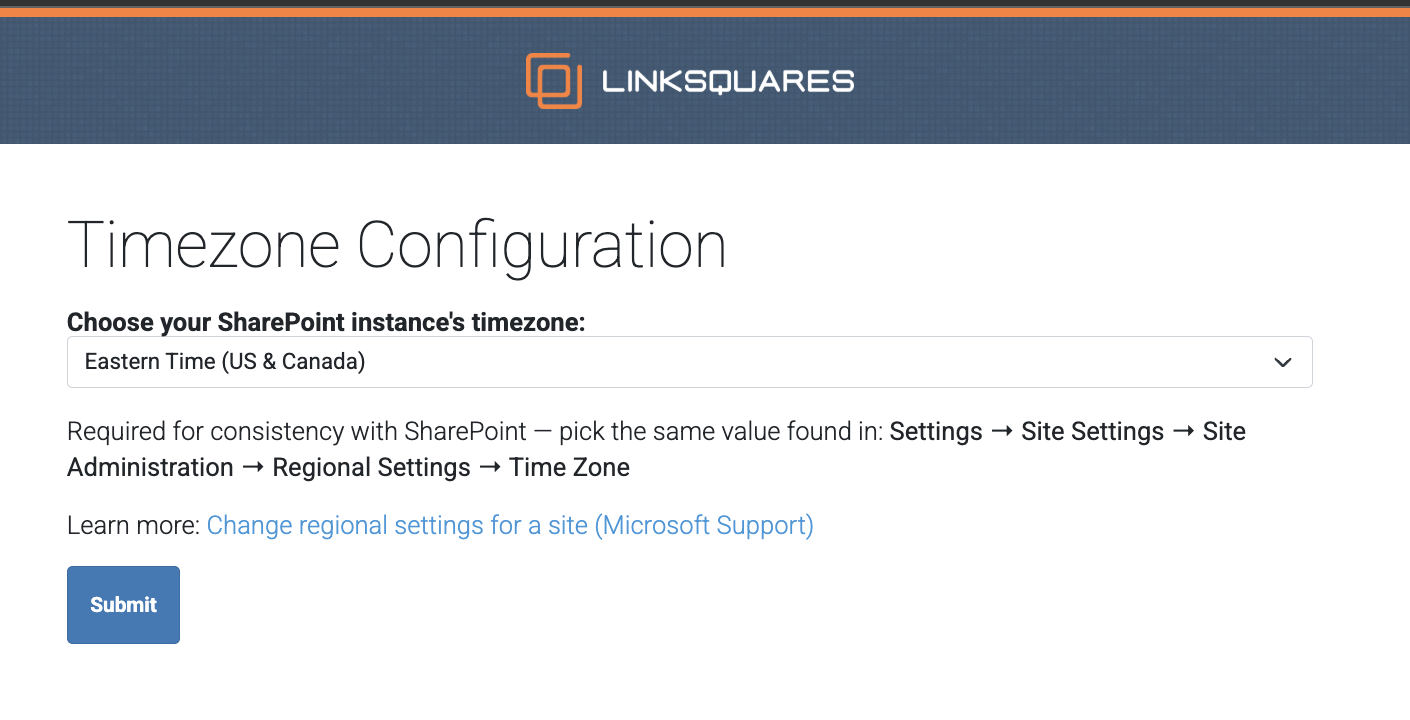This screenshot has width=1410, height=720.
Task: Click the Required for consistency with SharePoint text
Action: [x=297, y=432]
